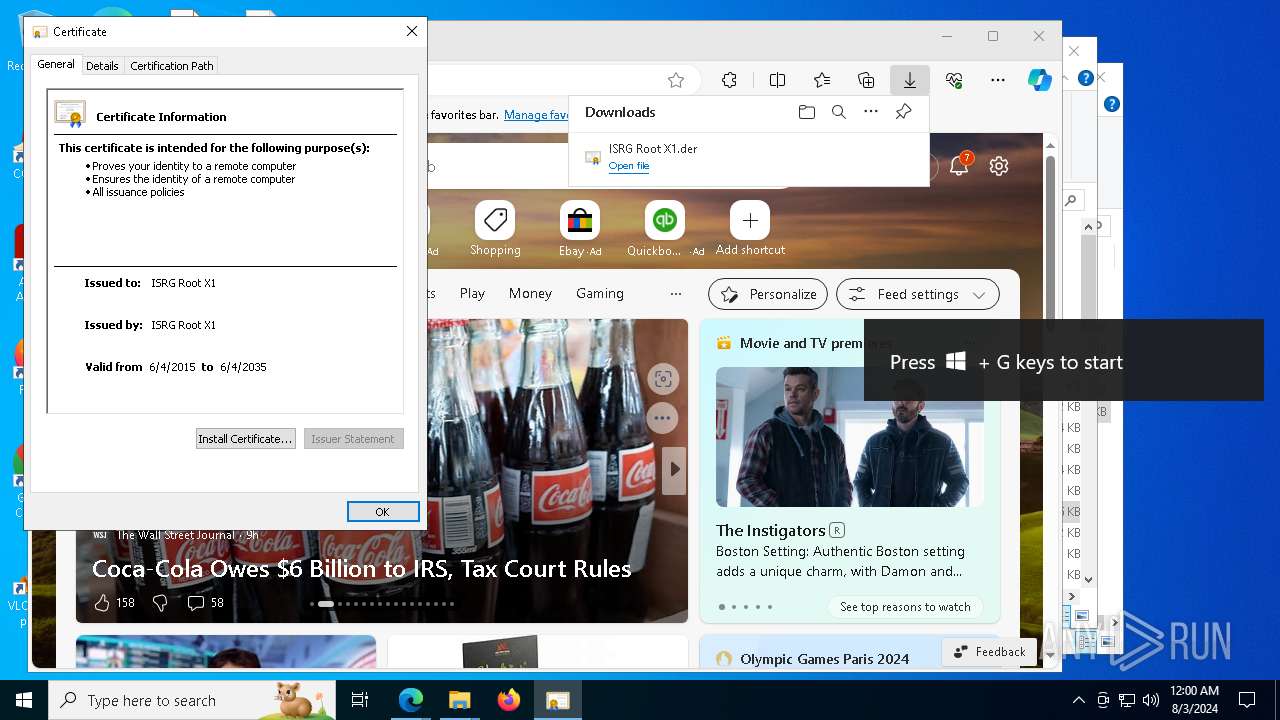
Task: Open Edge Settings and more ellipsis
Action: [x=998, y=80]
